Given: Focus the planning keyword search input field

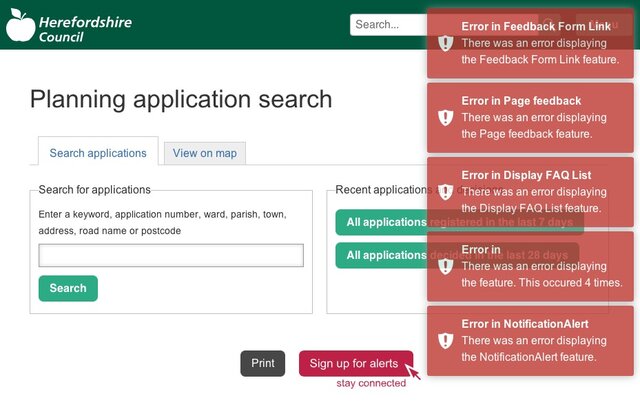Looking at the screenshot, I should tap(171, 255).
